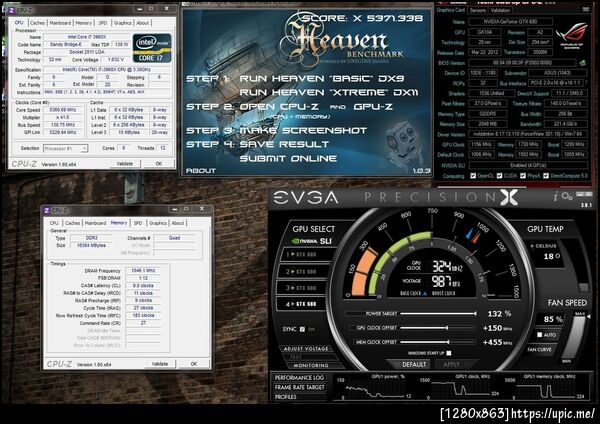Open the Processor #1 selection dropdown
The image size is (600, 424).
pyautogui.click(x=65, y=148)
